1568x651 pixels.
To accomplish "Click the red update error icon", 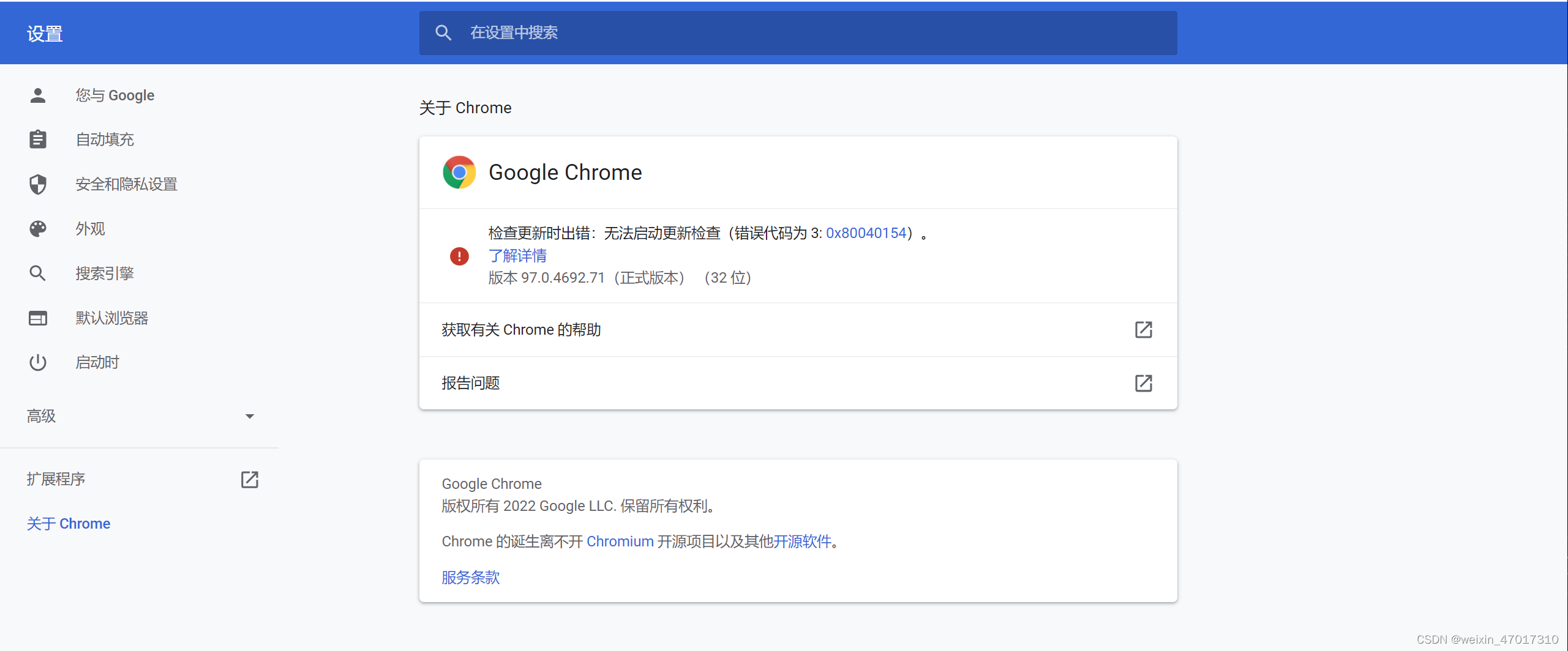I will (459, 256).
